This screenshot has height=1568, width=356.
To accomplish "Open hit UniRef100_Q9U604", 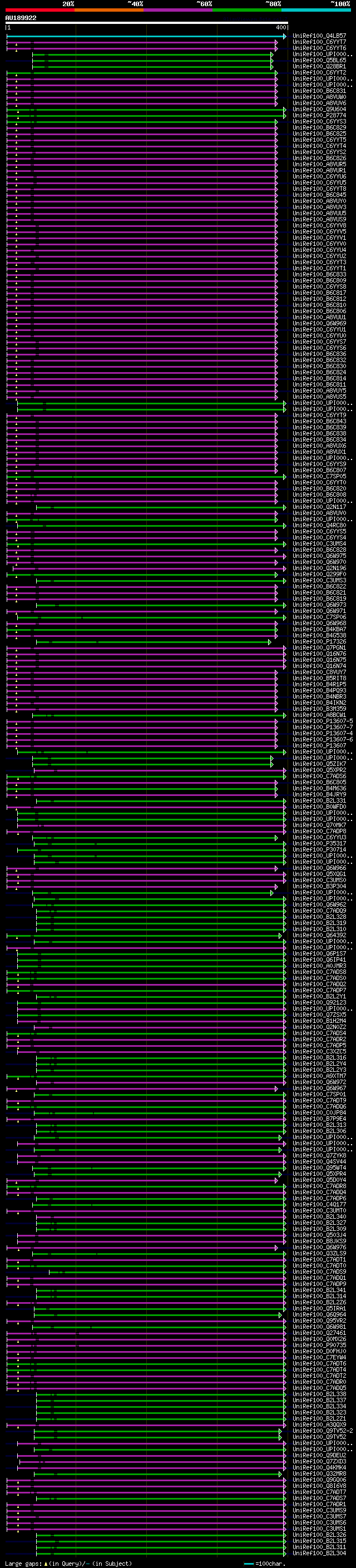I will point(319,109).
